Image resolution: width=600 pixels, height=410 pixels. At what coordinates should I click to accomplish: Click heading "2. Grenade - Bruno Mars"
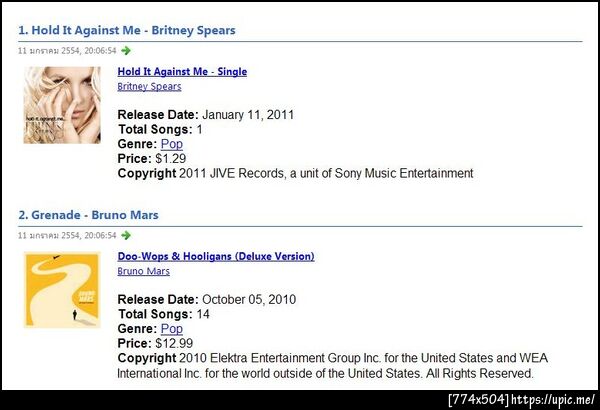tap(88, 215)
